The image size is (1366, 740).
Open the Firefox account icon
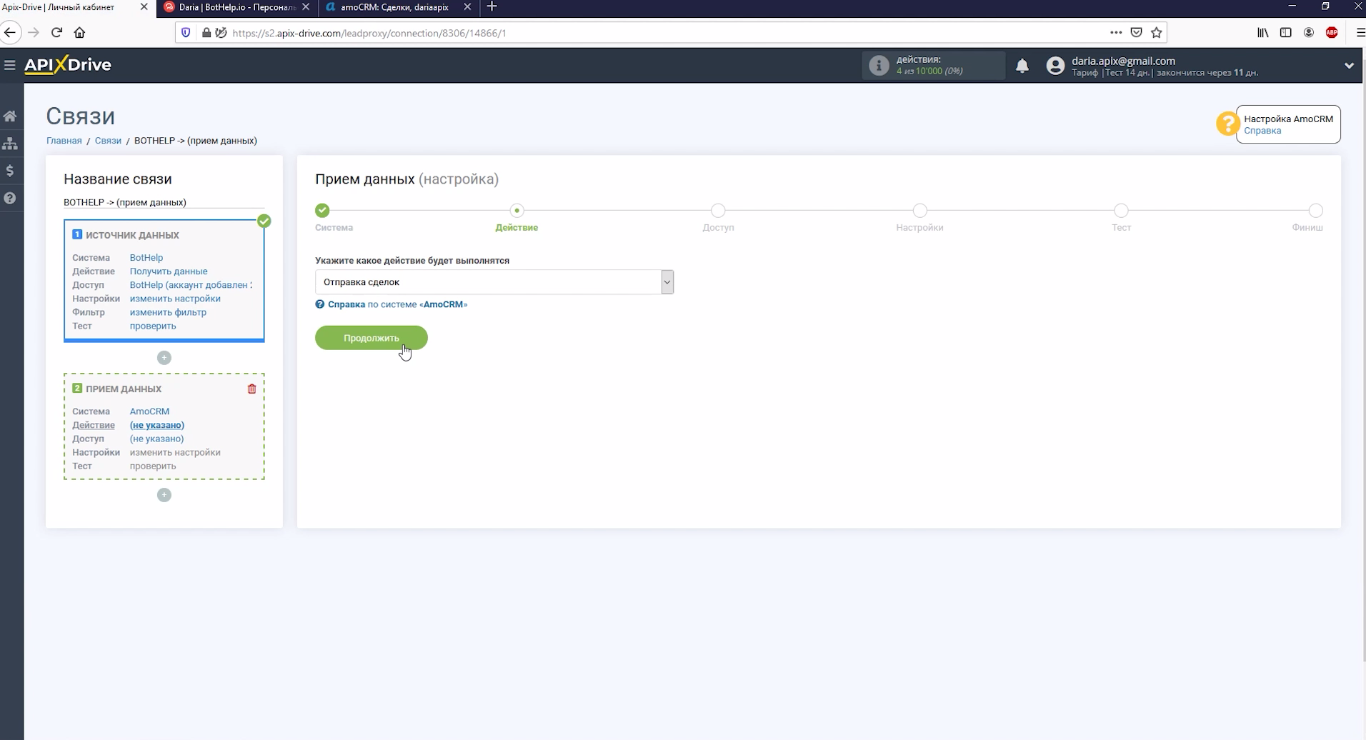(x=1309, y=32)
